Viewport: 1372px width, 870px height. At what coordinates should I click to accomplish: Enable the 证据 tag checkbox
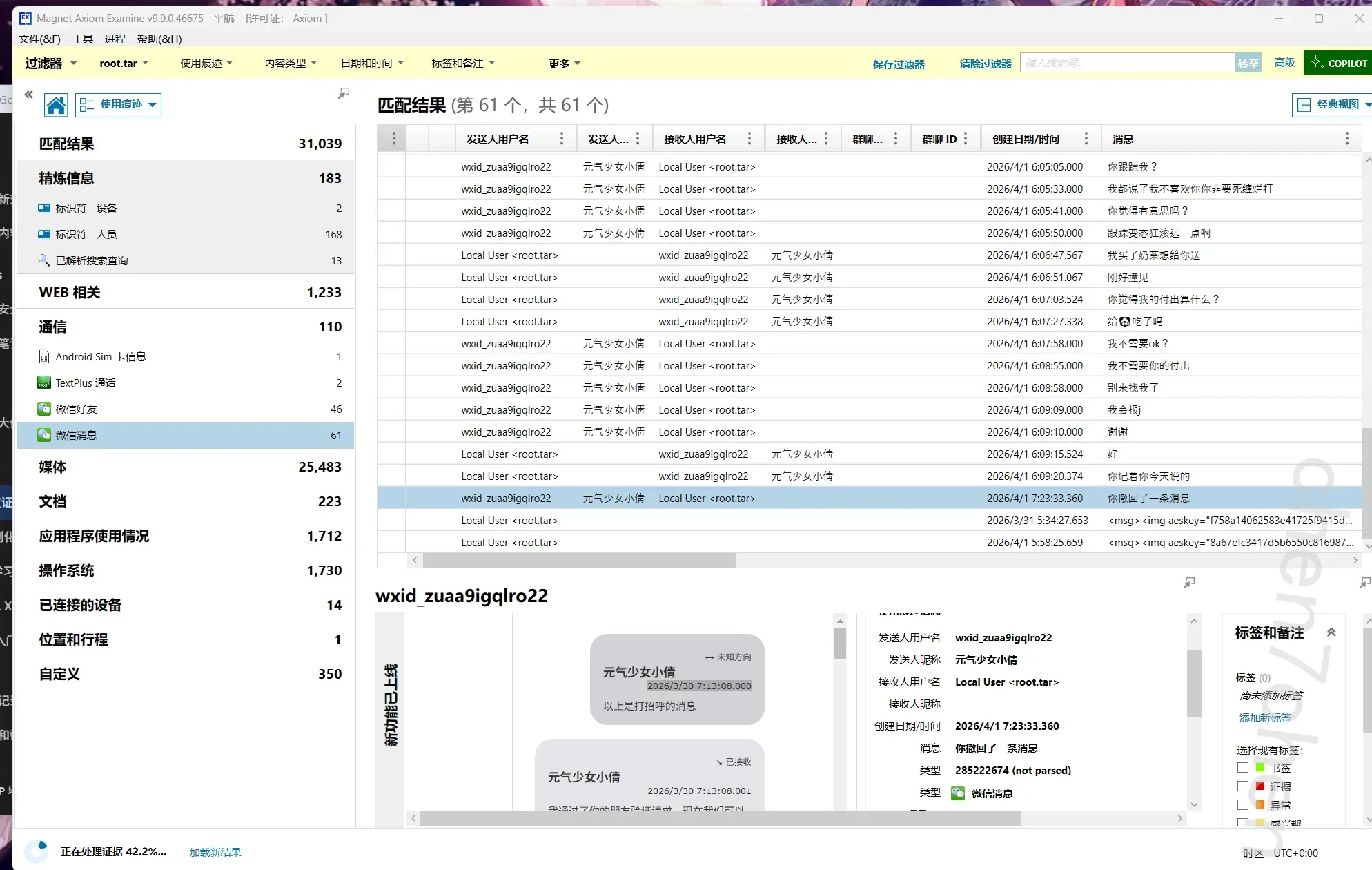tap(1243, 786)
